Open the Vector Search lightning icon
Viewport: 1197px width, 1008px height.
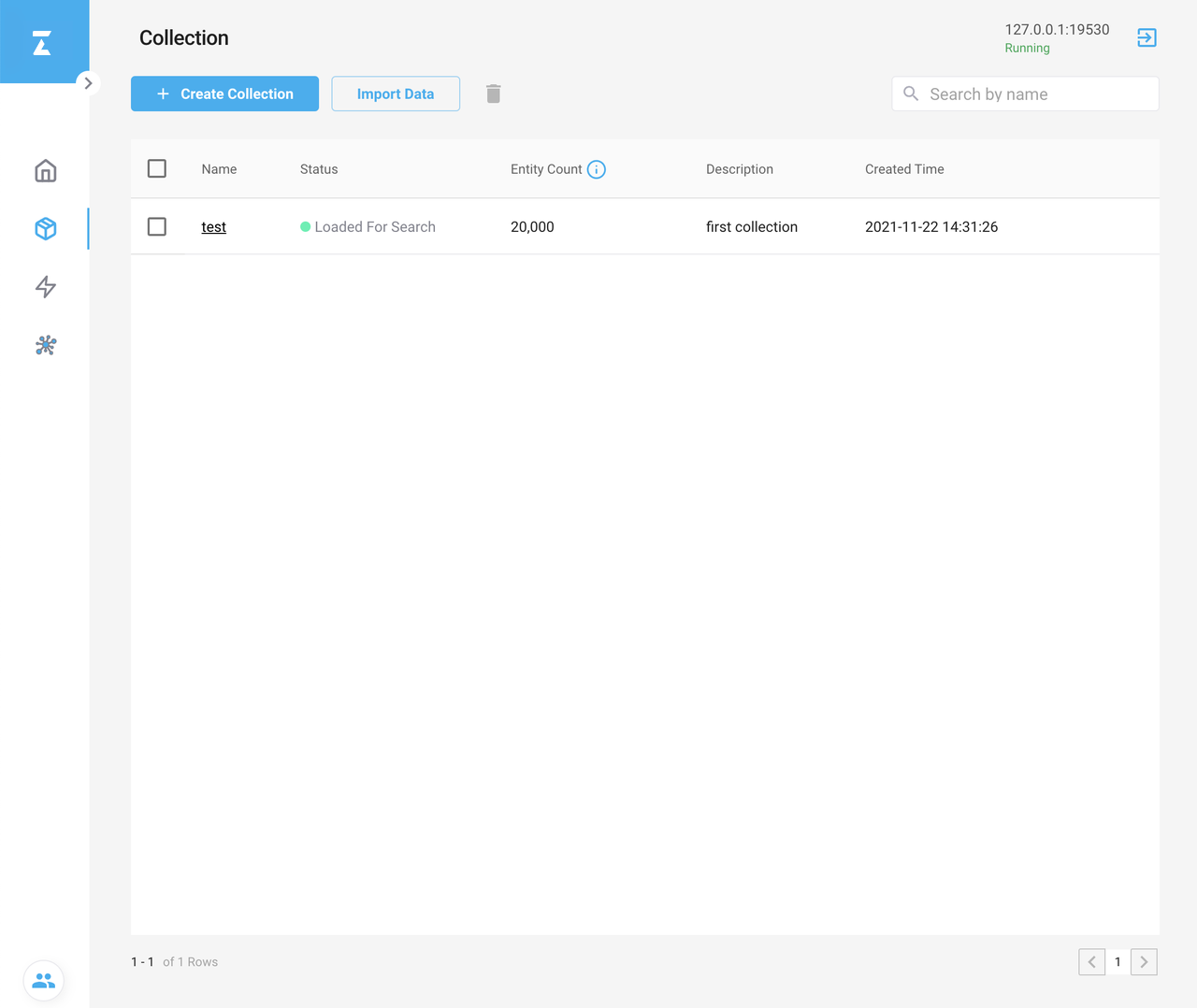click(x=45, y=287)
